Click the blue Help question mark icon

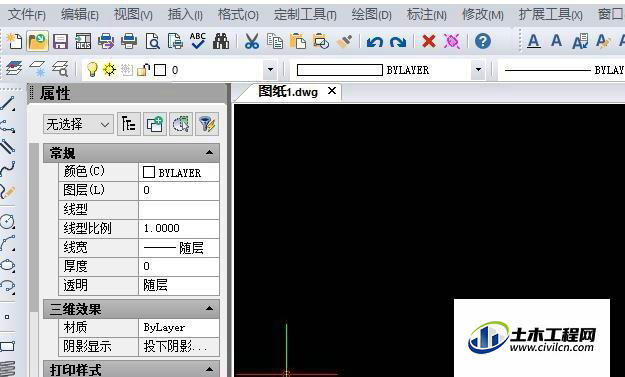click(x=483, y=41)
